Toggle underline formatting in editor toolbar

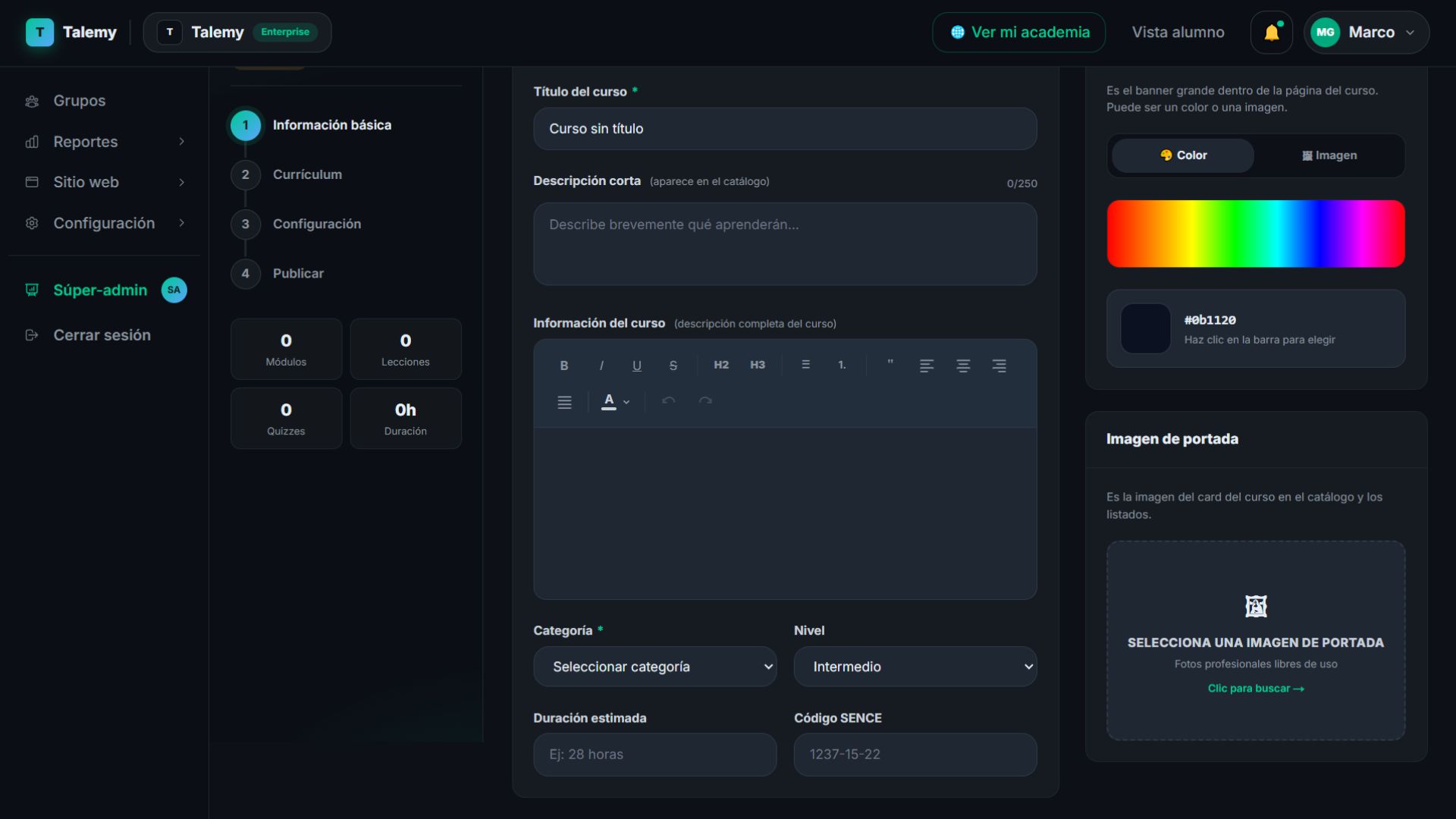pos(637,366)
